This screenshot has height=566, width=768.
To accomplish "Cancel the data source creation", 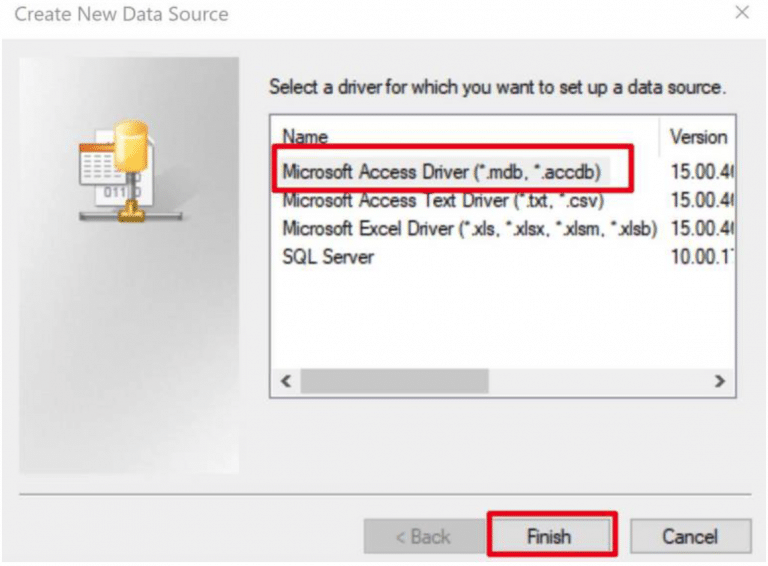I will point(690,537).
